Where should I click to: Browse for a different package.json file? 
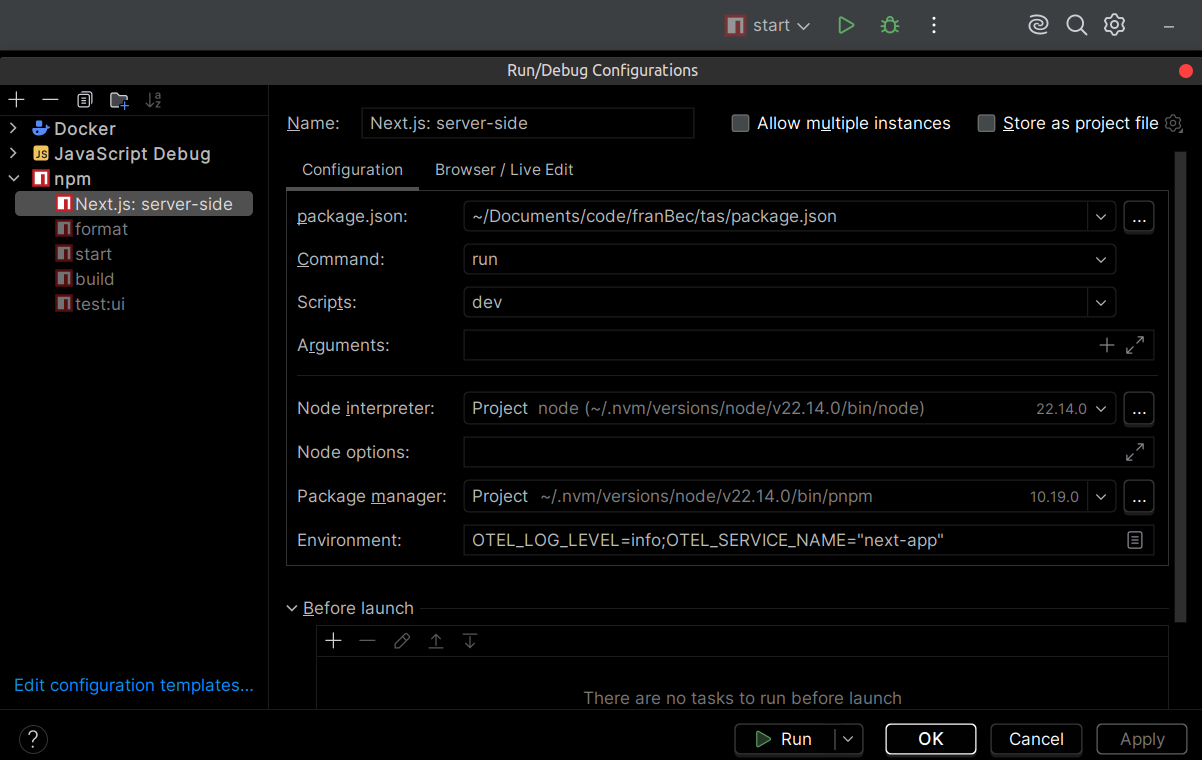coord(1138,217)
